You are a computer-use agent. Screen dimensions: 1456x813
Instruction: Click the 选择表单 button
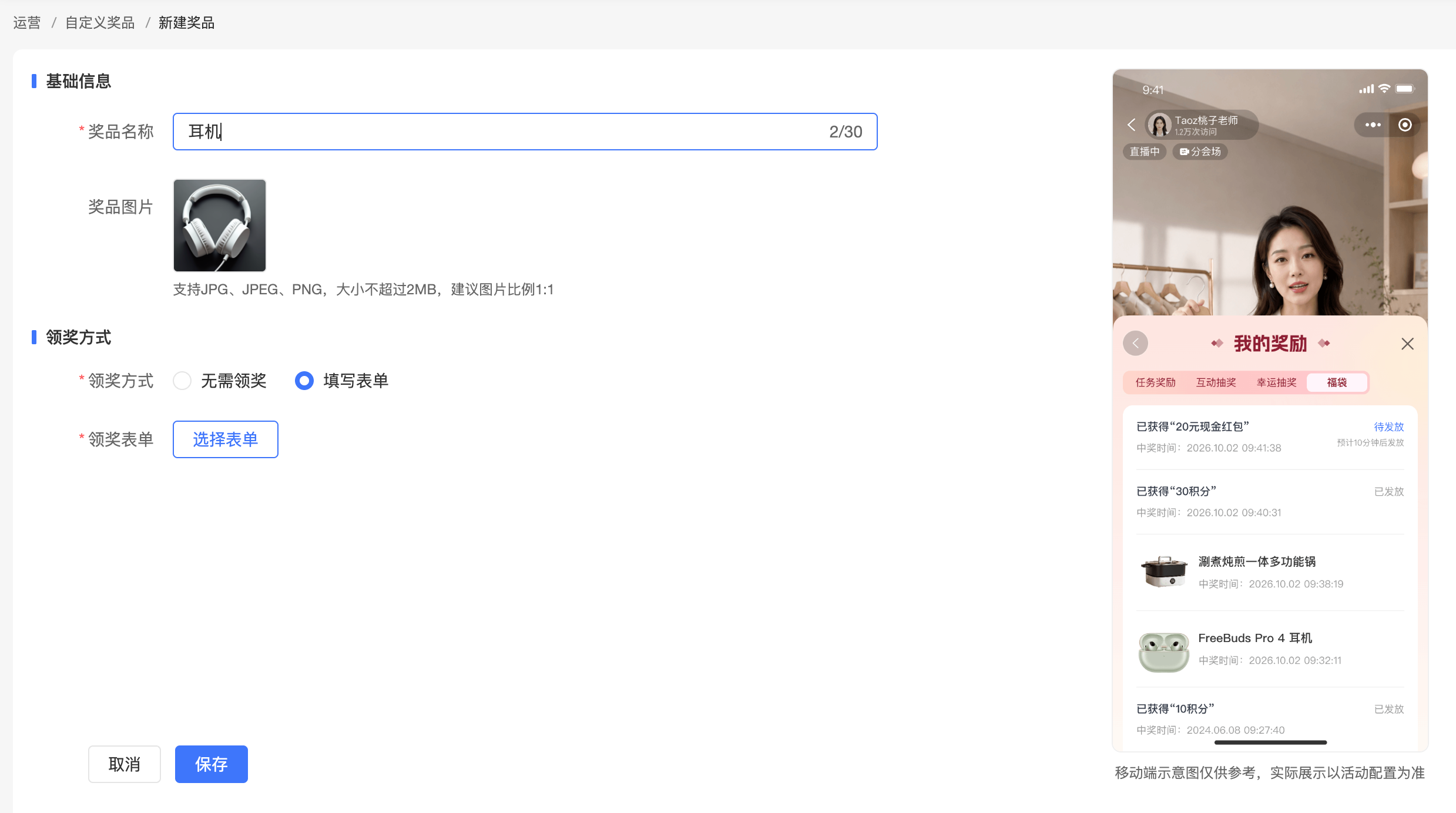pos(226,439)
